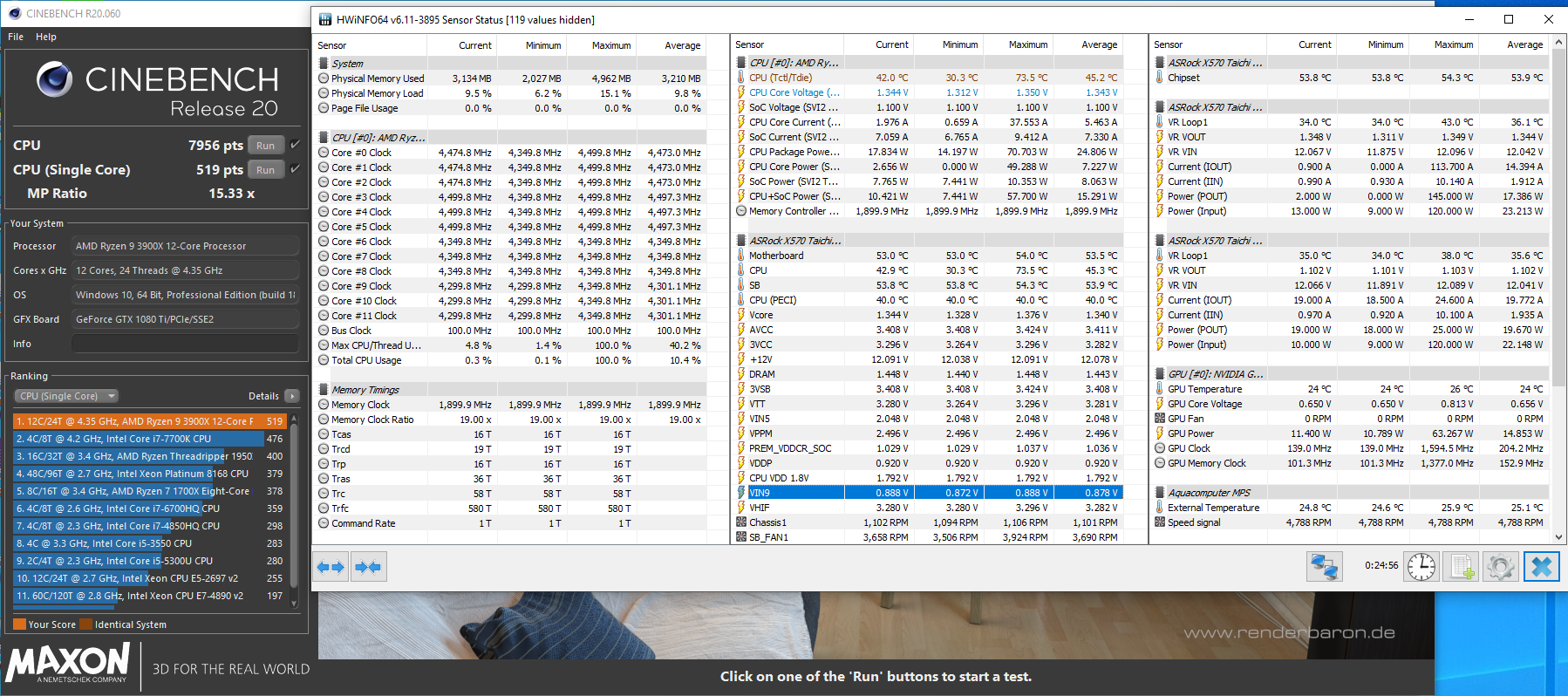Select ranking entry Intel Core i7-7700K CPU
Image resolution: width=1568 pixels, height=696 pixels.
click(x=150, y=439)
